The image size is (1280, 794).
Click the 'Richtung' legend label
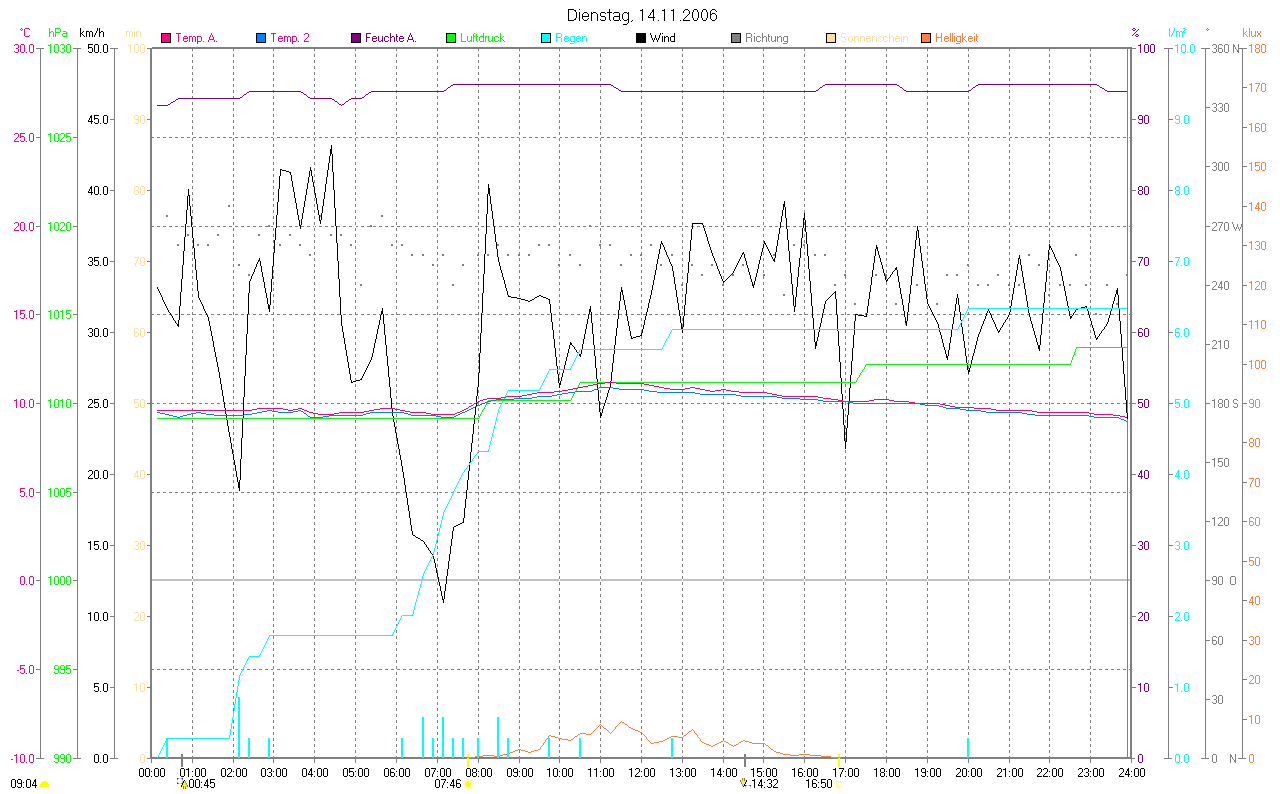pyautogui.click(x=767, y=38)
